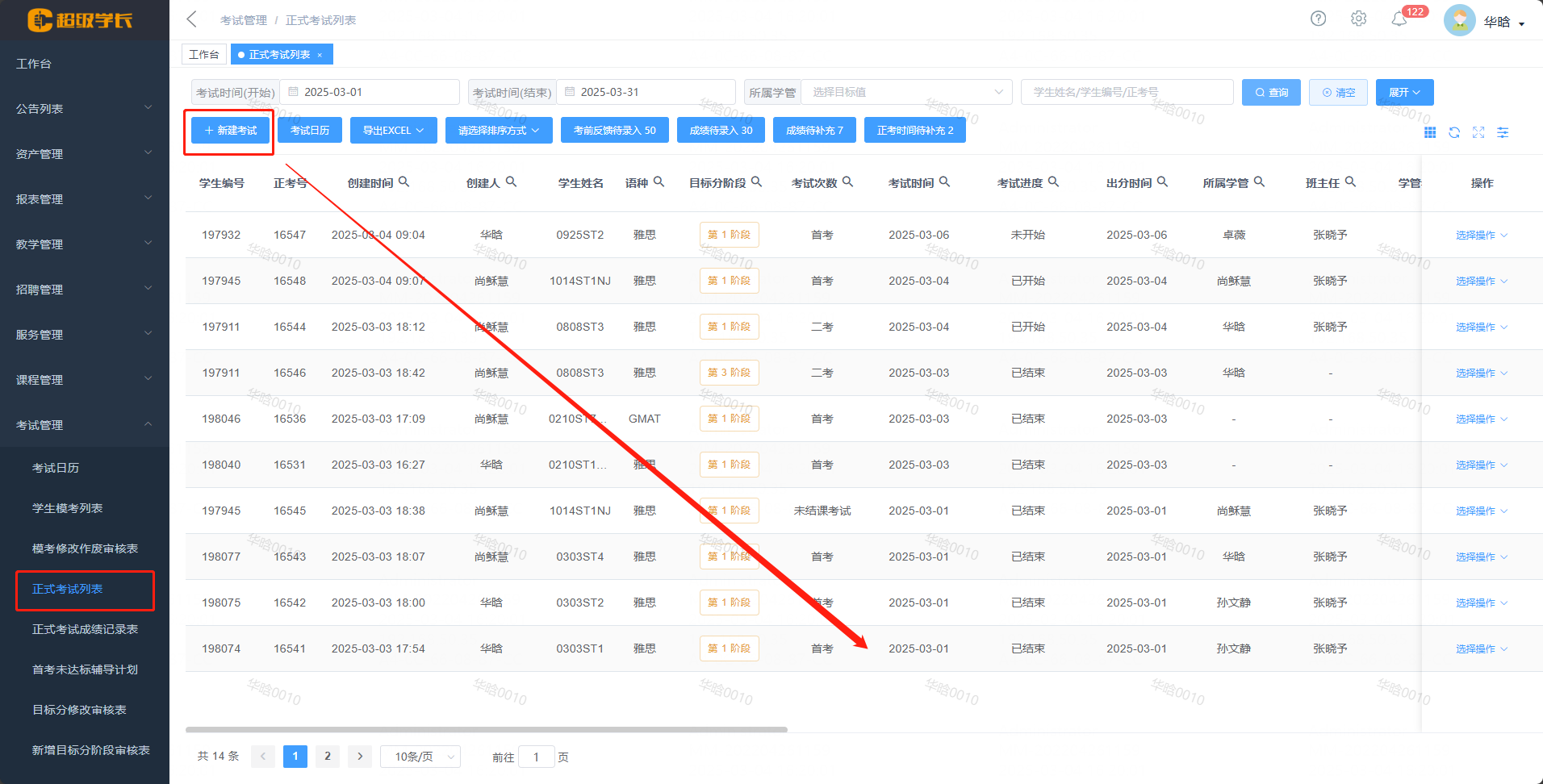Viewport: 1543px width, 784px height.
Task: Open the 导出EXCEL dropdown
Action: (x=393, y=130)
